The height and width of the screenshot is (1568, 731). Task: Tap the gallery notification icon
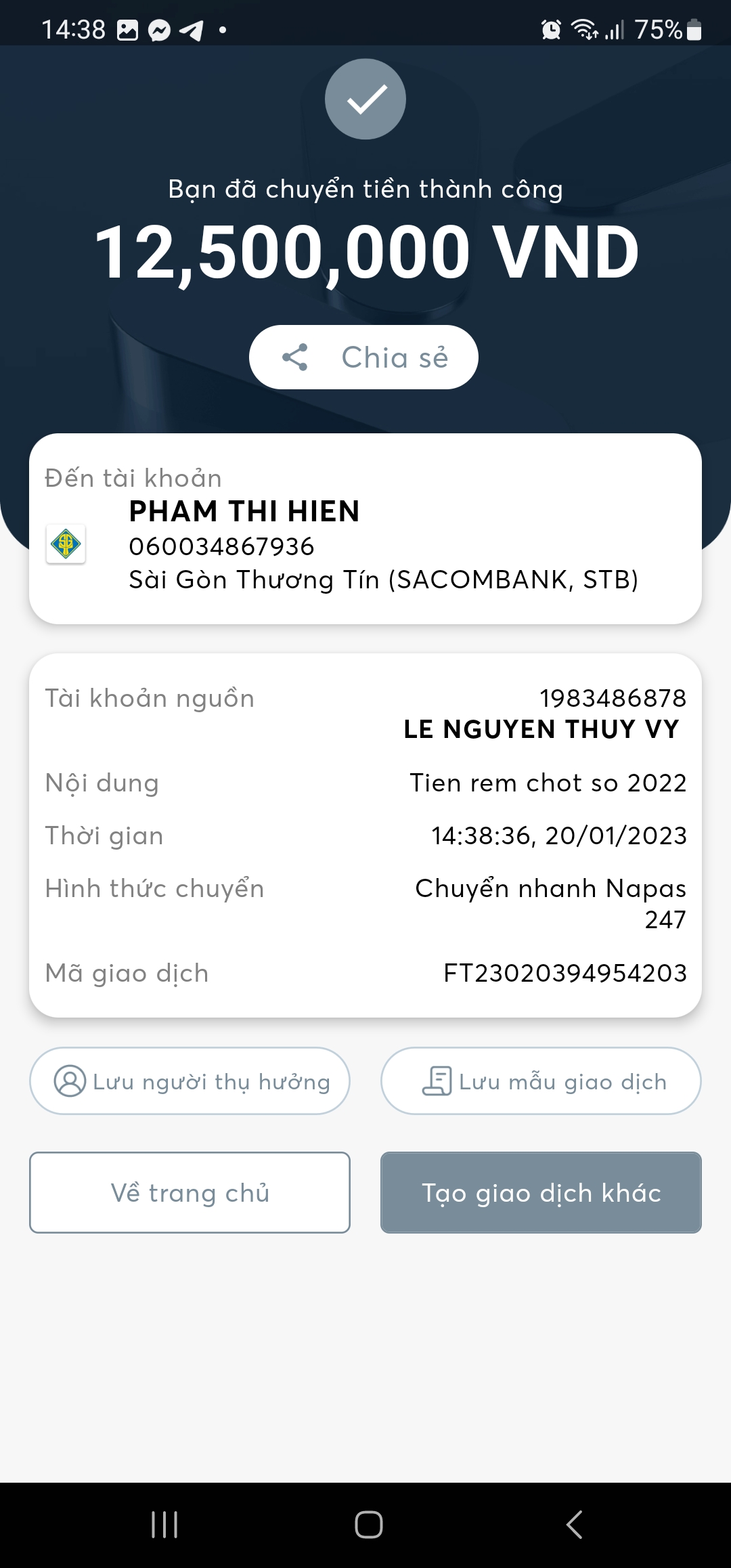point(127,30)
